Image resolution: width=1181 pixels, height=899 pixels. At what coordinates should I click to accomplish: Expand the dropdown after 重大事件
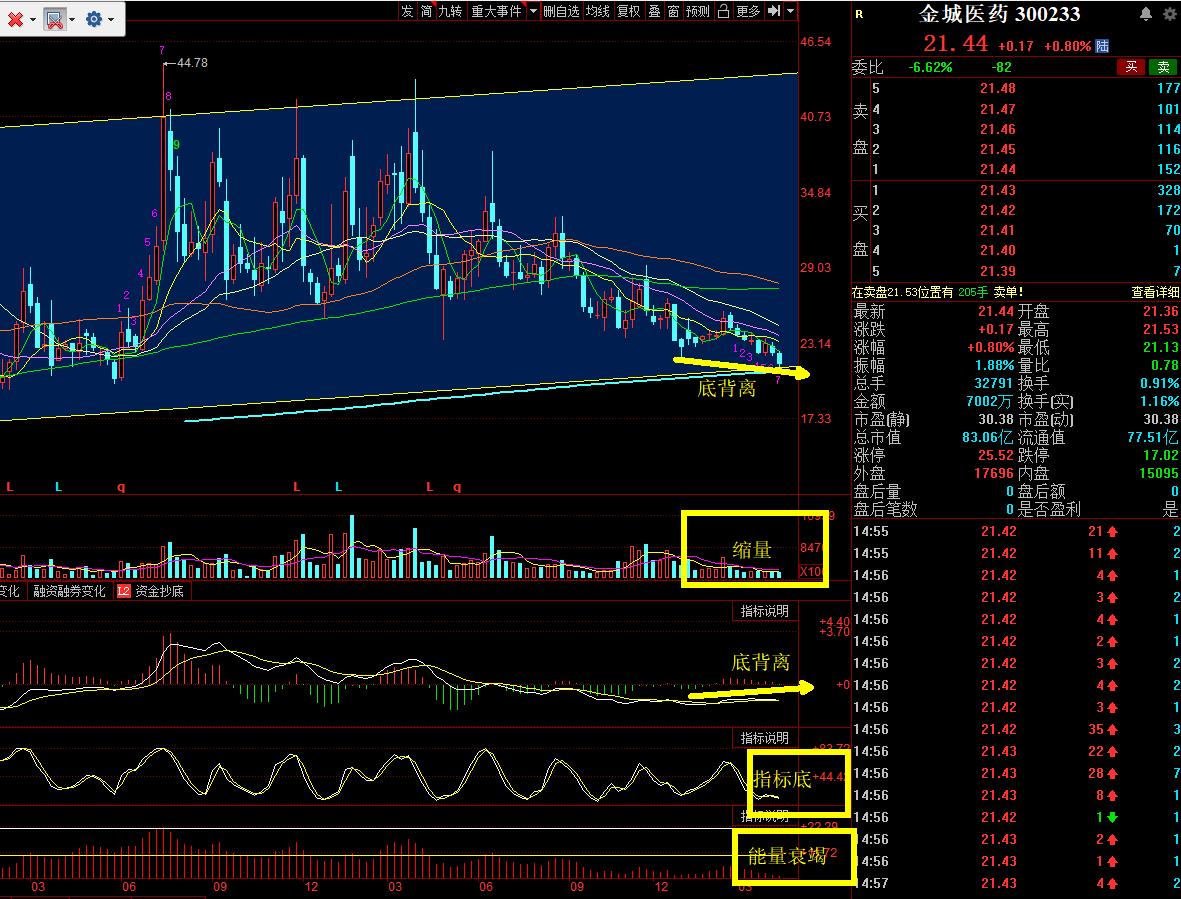tap(533, 11)
